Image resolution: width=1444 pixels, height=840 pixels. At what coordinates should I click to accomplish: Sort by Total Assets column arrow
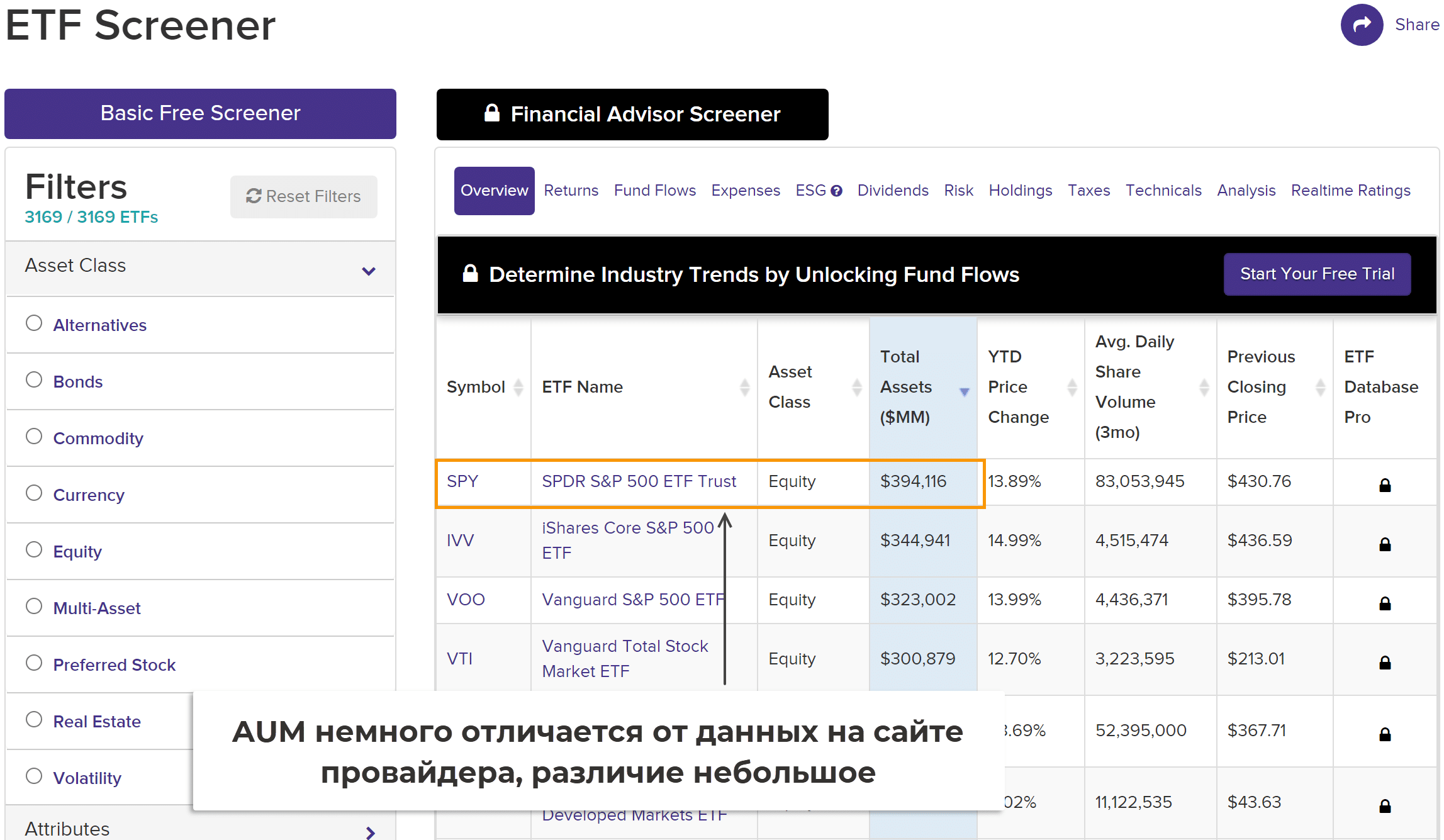tap(964, 391)
